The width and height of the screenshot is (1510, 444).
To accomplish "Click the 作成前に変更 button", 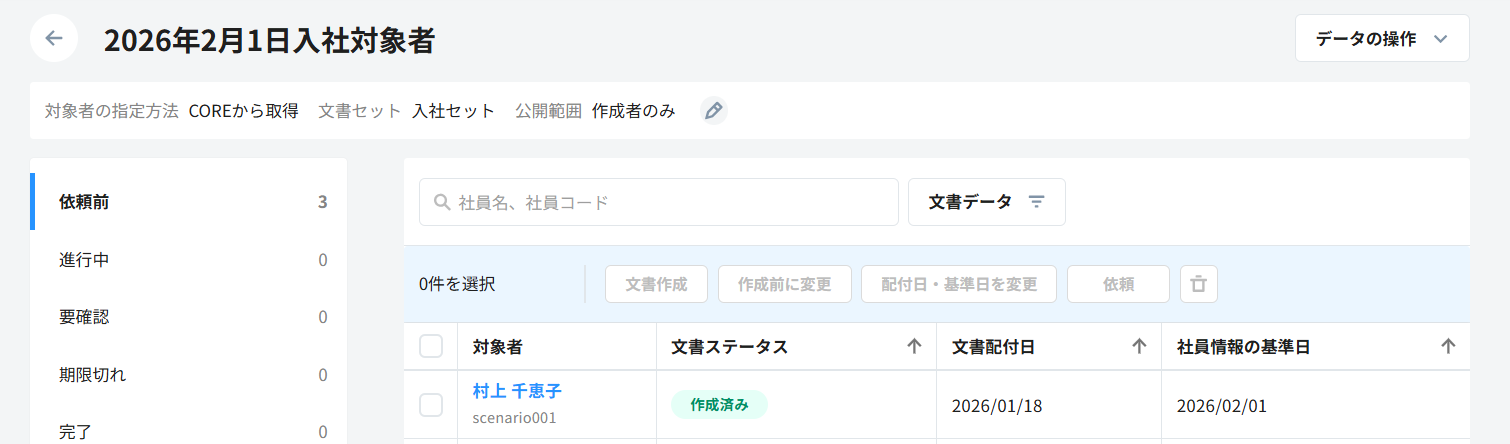I will pos(784,284).
